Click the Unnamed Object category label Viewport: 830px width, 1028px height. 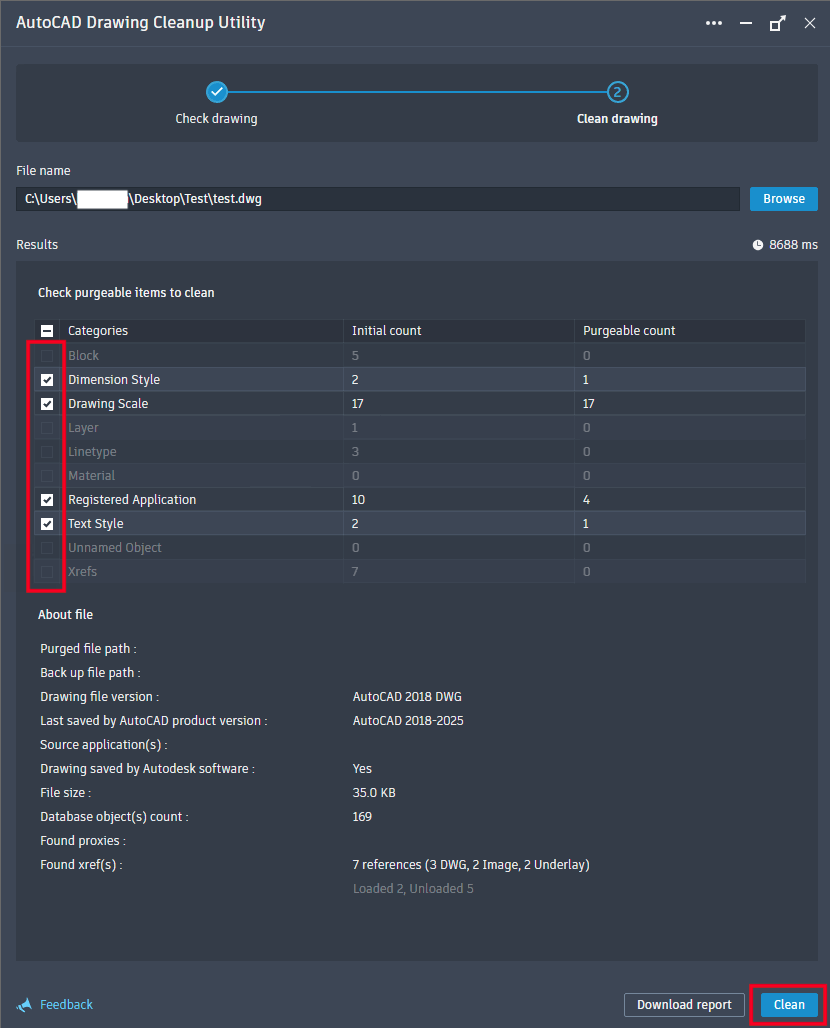[115, 547]
